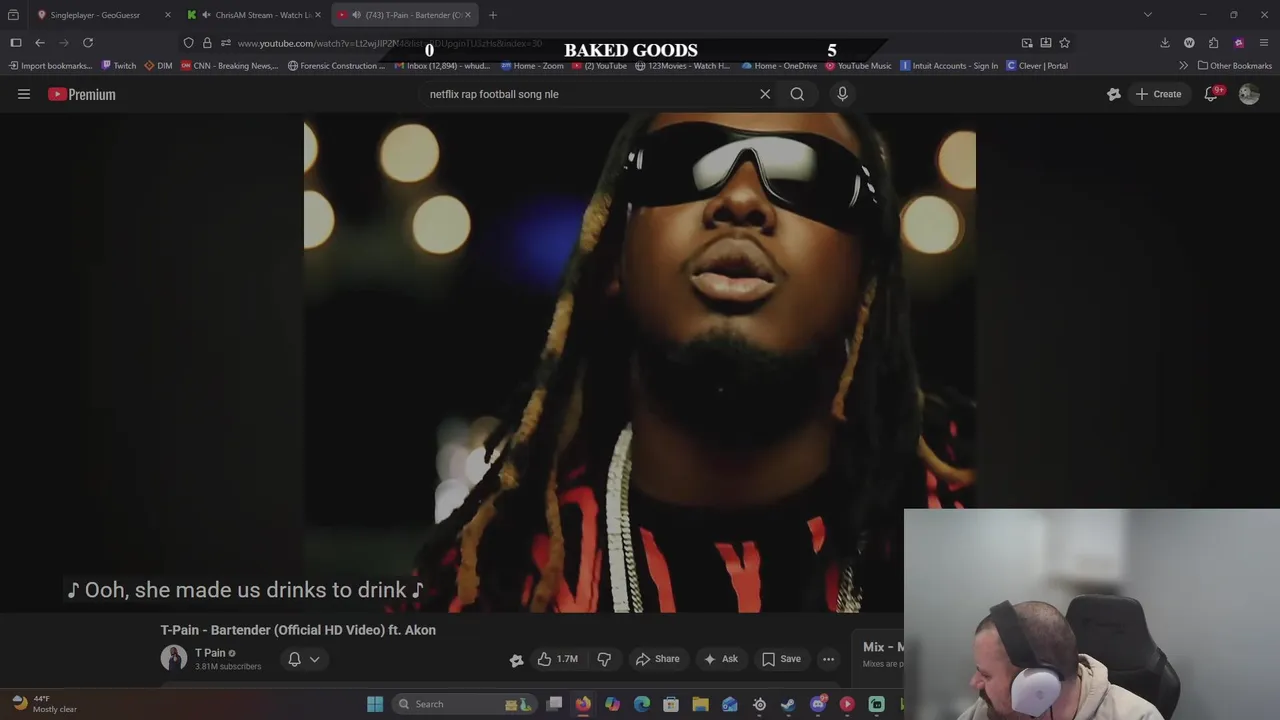1280x720 pixels.
Task: Mute audio on the ChrisAM Stream tab
Action: click(206, 15)
